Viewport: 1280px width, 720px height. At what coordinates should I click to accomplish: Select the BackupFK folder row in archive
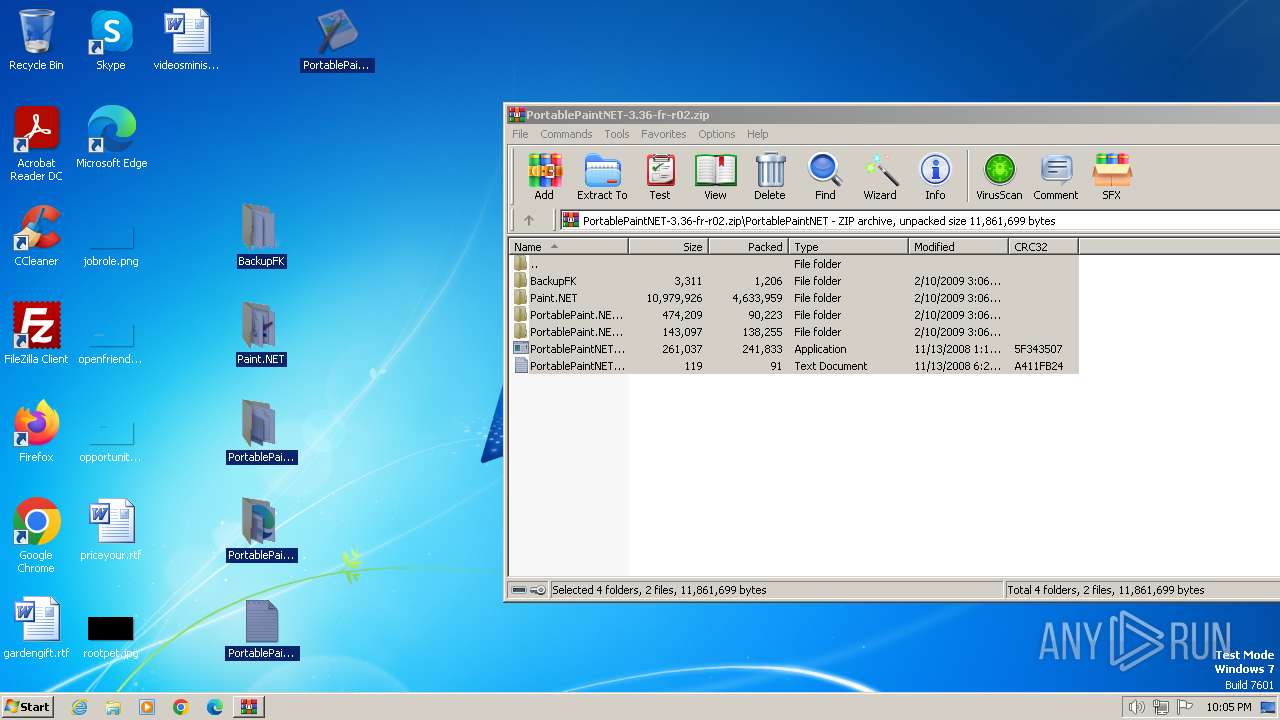point(794,281)
